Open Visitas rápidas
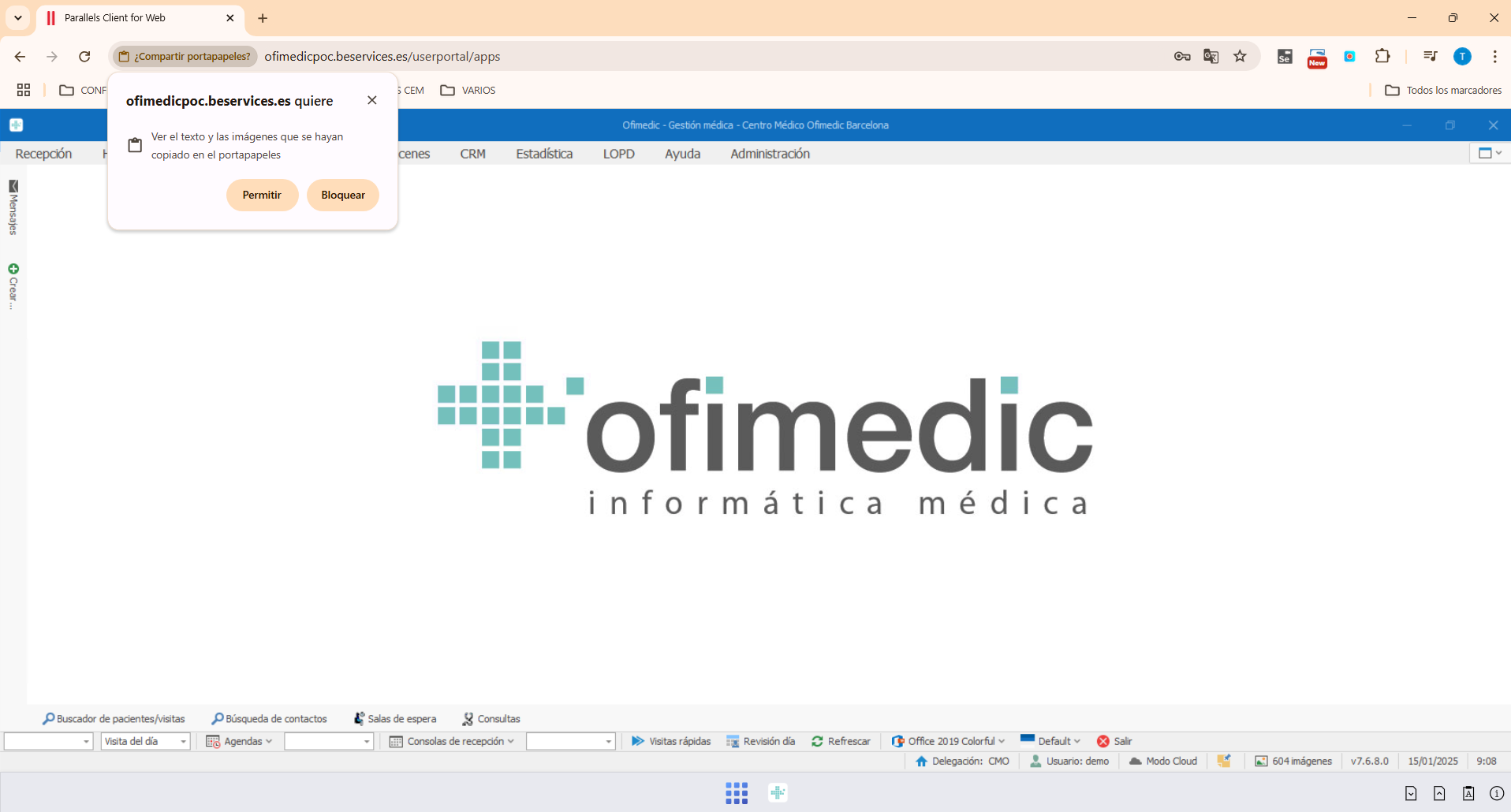 point(671,741)
